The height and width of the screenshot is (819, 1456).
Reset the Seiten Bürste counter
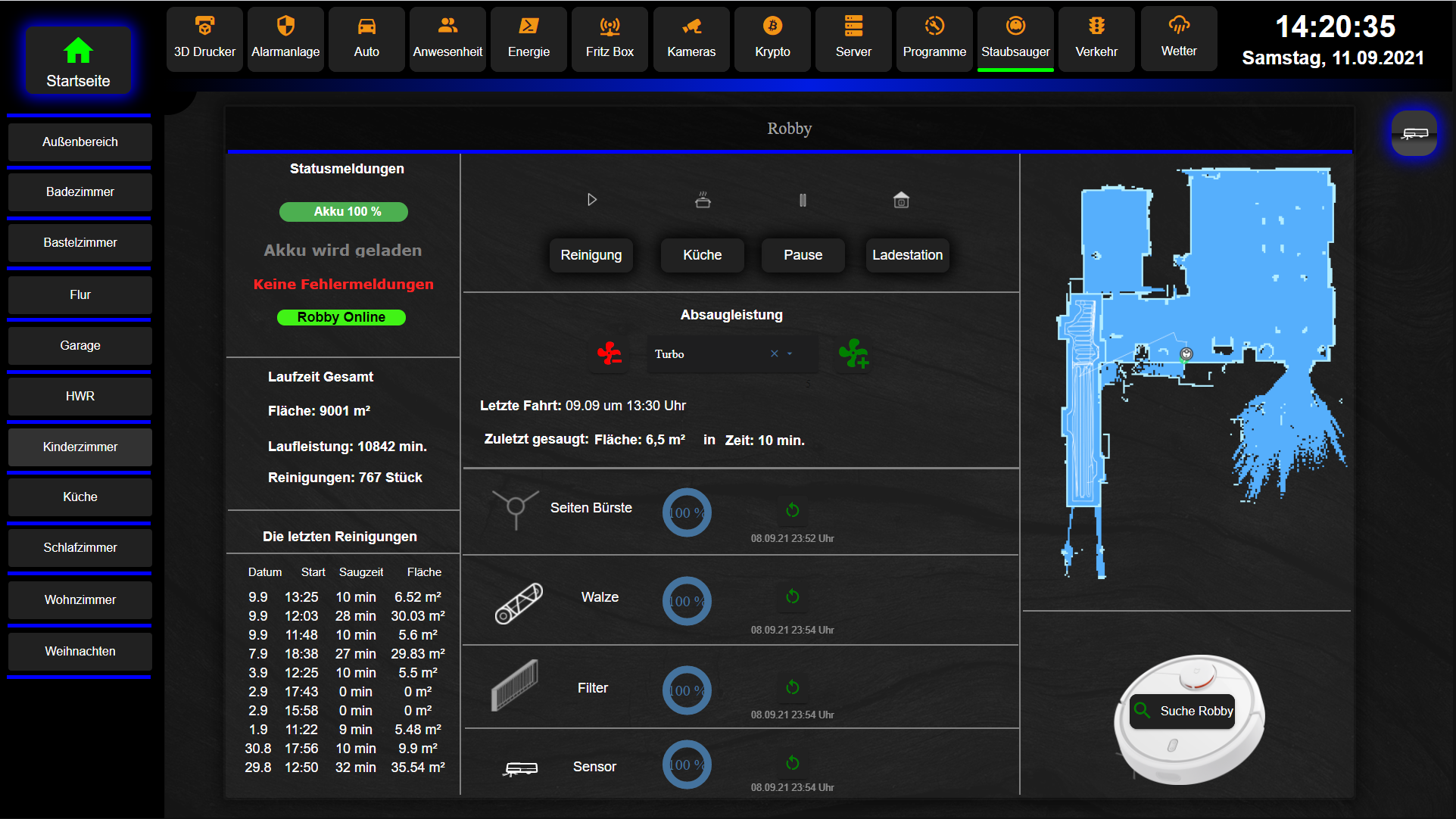coord(793,510)
